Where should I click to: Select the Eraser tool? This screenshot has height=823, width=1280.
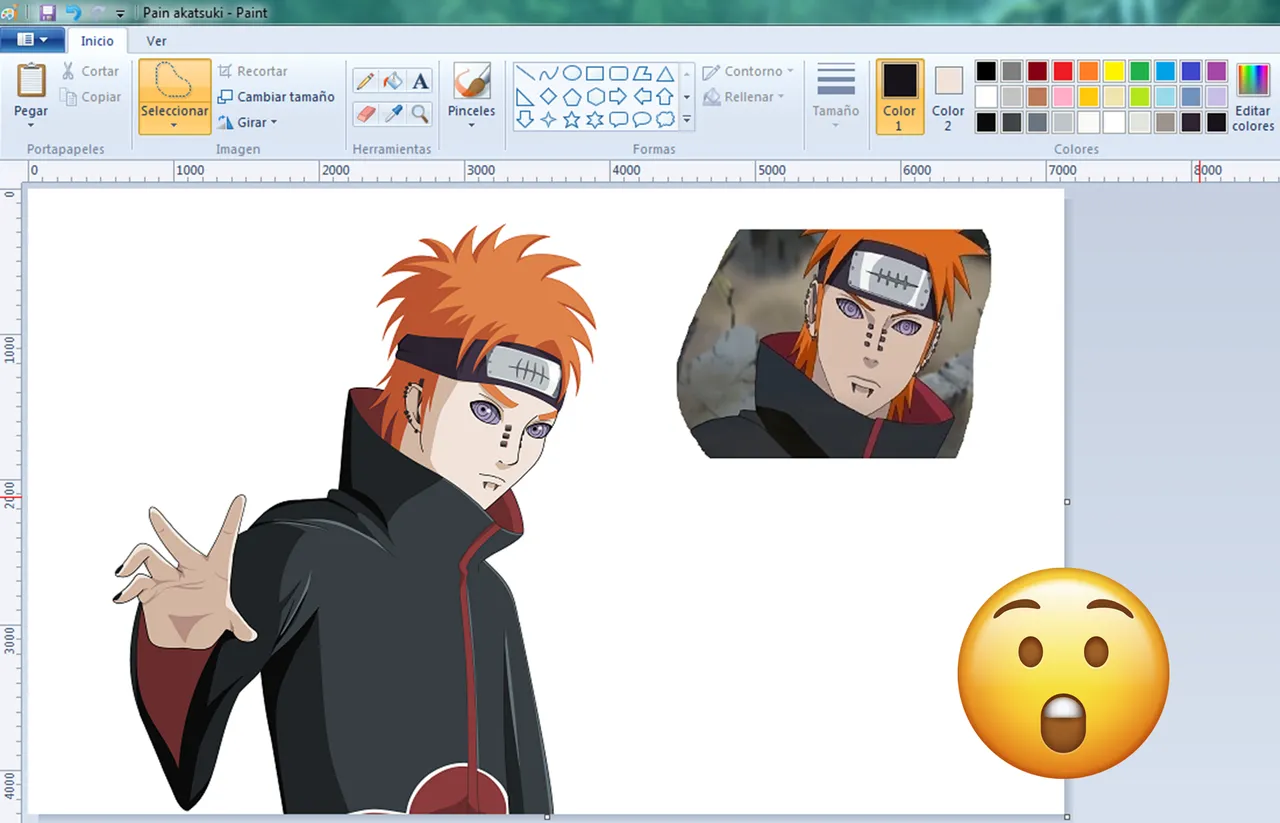coord(366,113)
